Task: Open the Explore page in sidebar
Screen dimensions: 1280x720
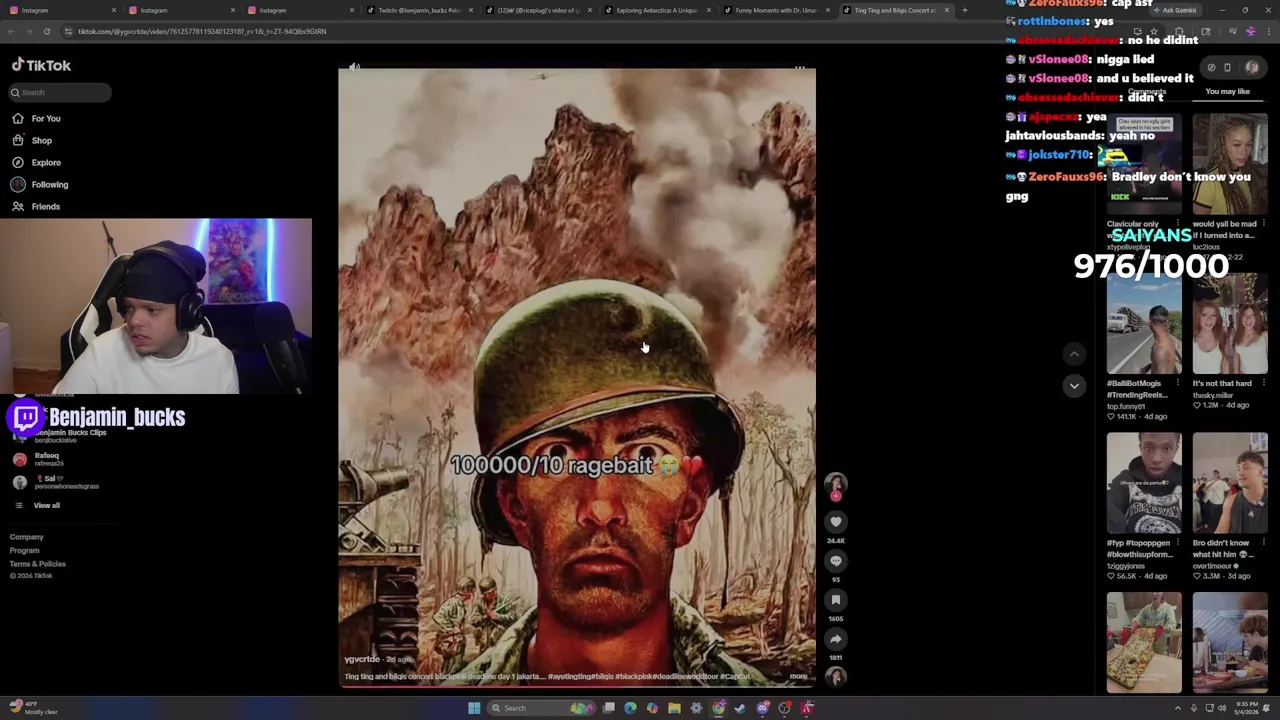Action: point(37,162)
